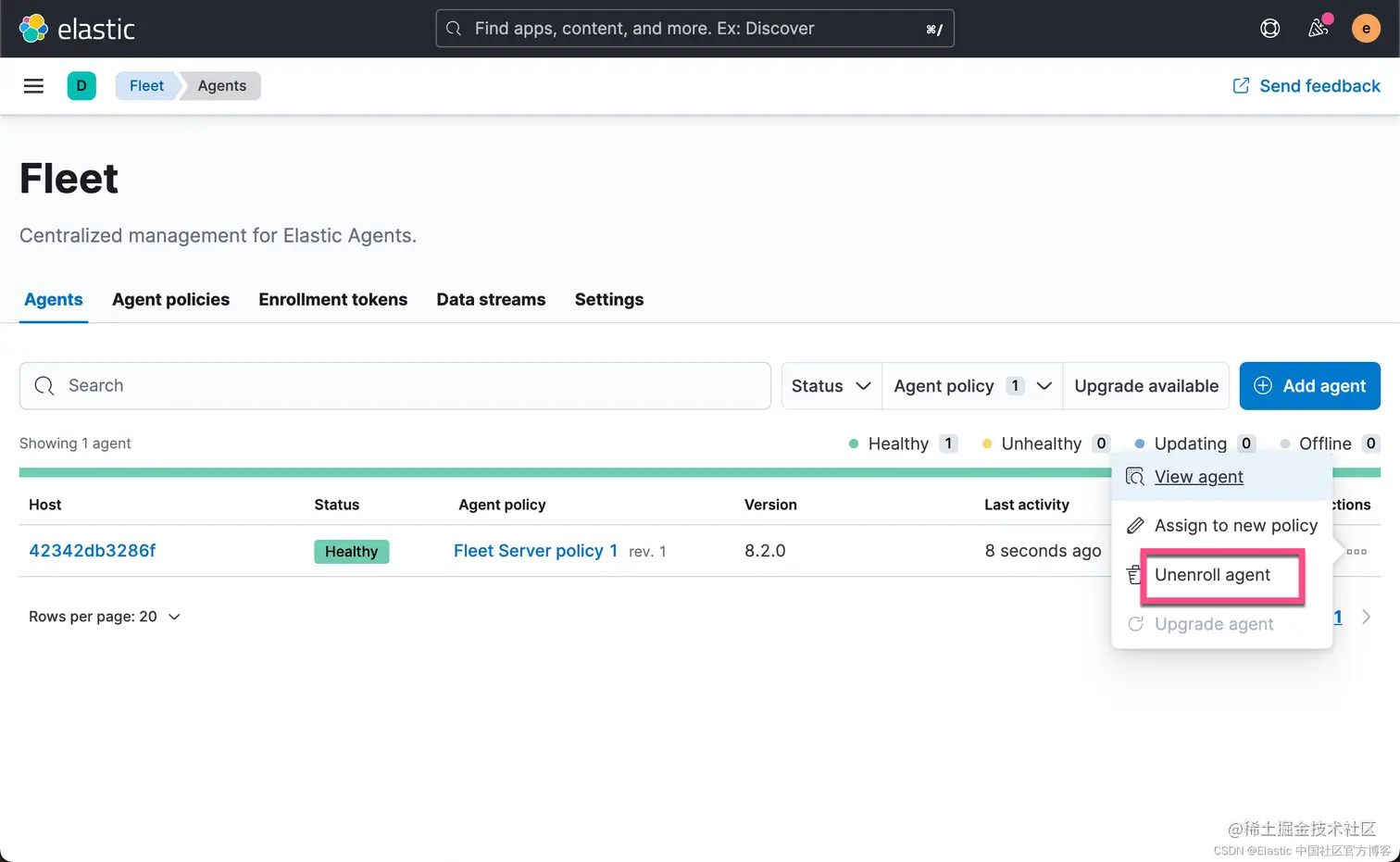
Task: Open the user avatar 'e' menu
Action: (1366, 29)
